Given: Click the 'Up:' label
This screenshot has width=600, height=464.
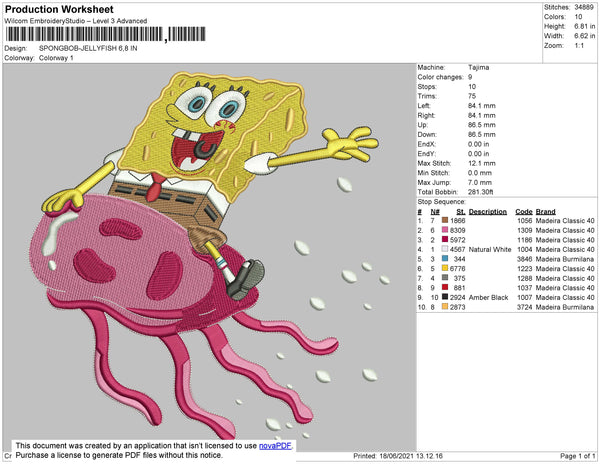Looking at the screenshot, I should [422, 125].
